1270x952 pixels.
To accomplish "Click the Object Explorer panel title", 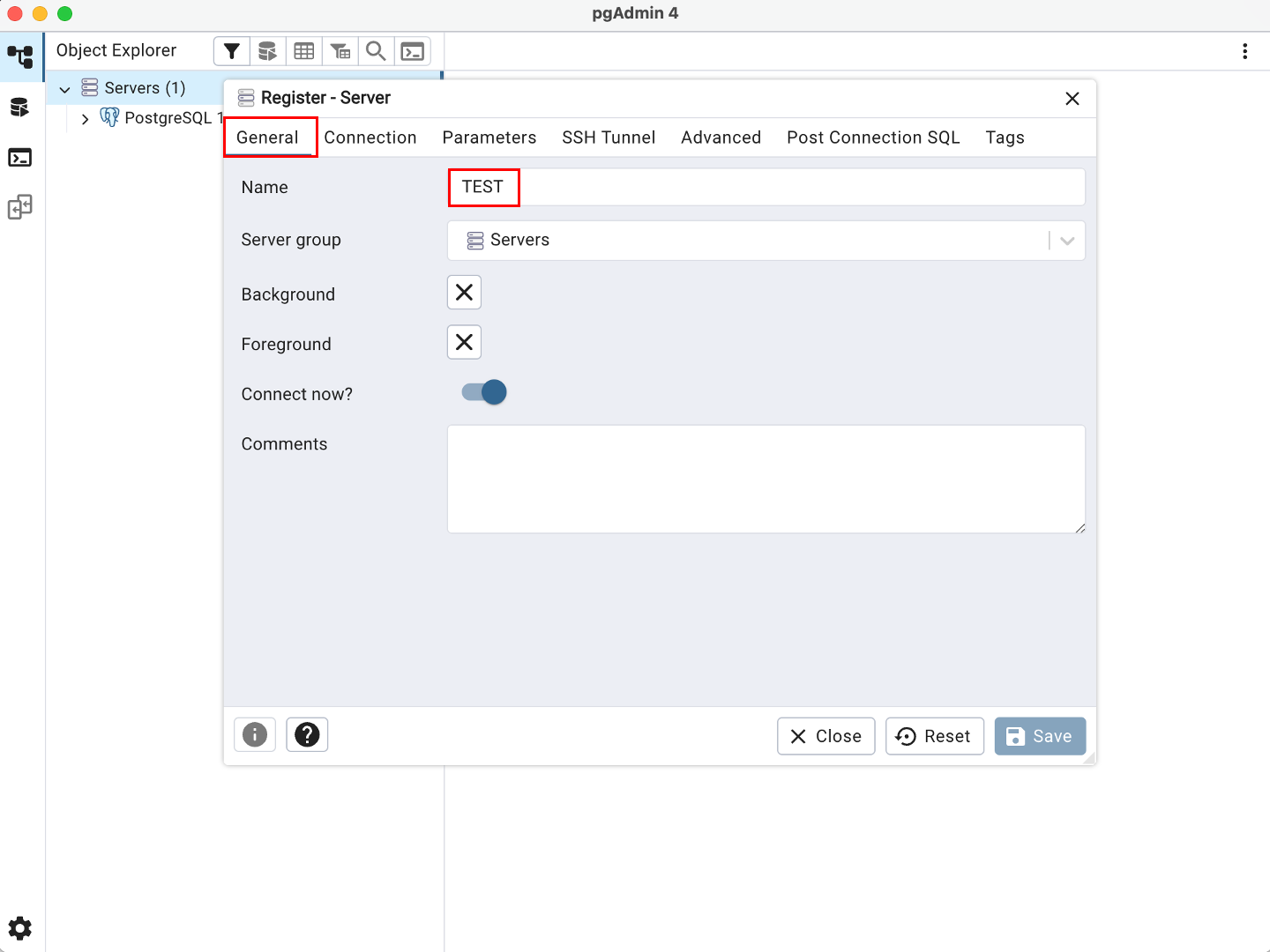I will pos(116,50).
